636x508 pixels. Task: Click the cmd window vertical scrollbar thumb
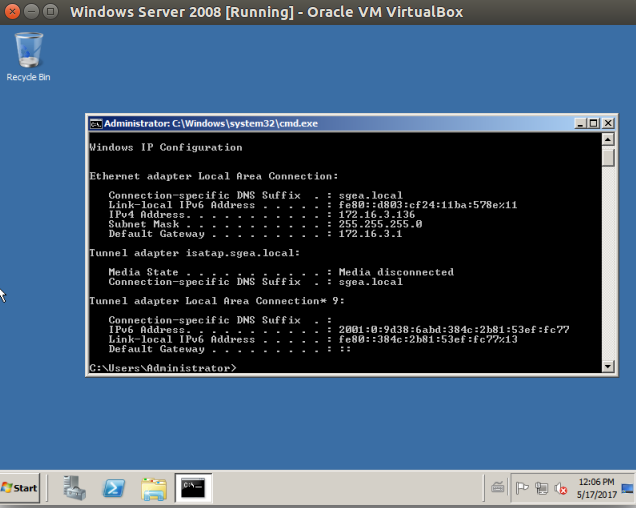(608, 158)
